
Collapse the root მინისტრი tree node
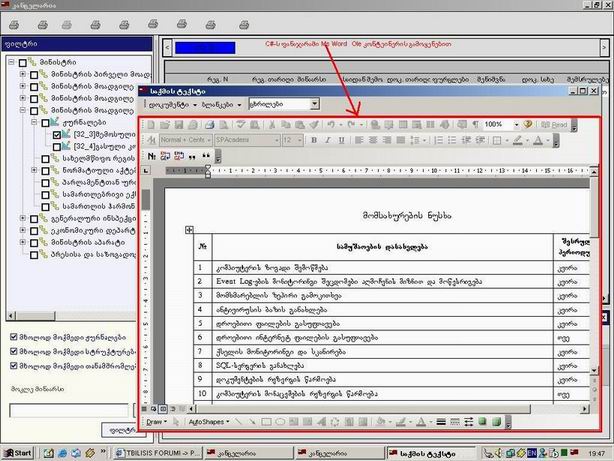coord(11,62)
